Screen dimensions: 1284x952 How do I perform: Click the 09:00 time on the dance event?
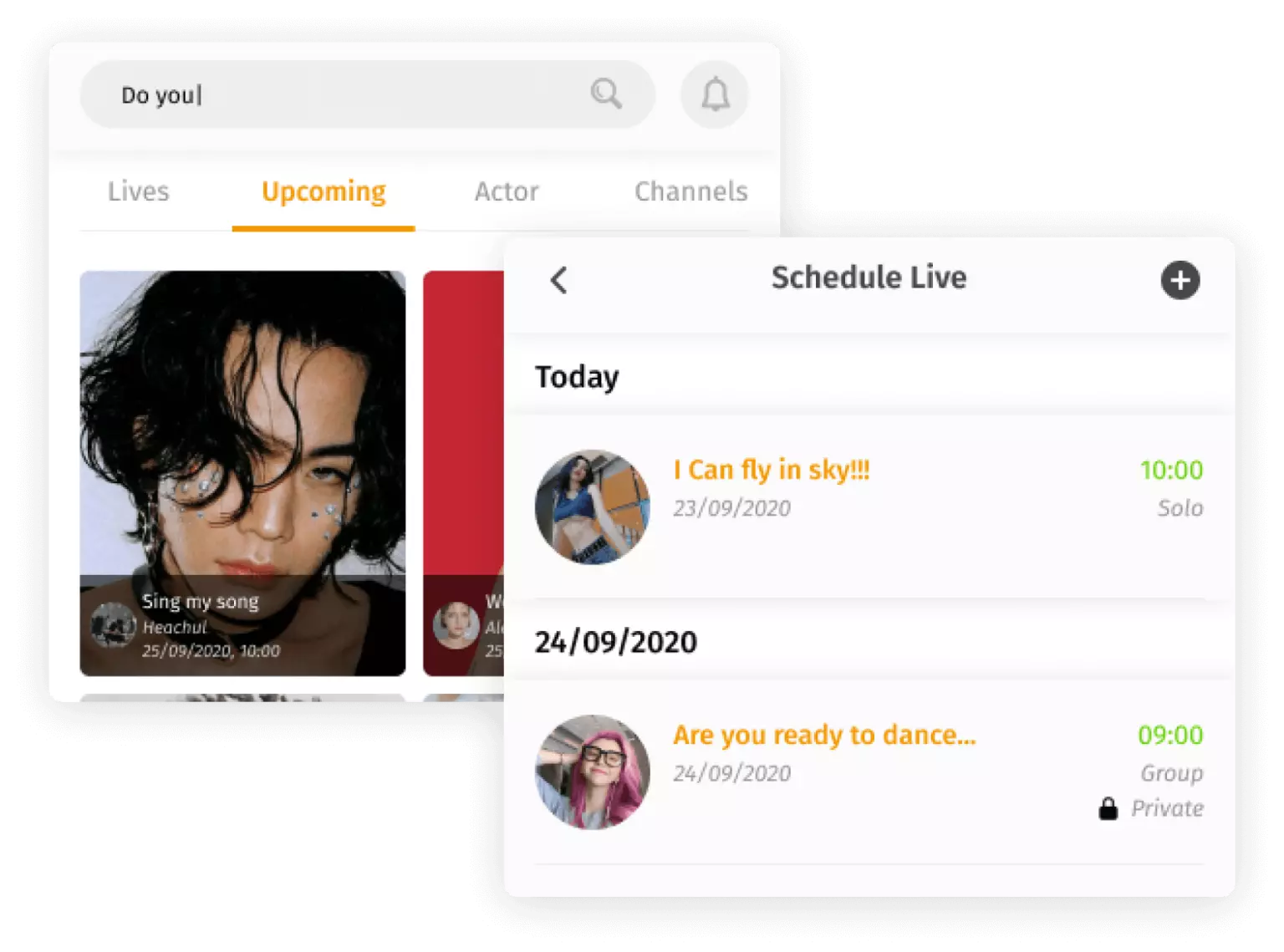1170,735
